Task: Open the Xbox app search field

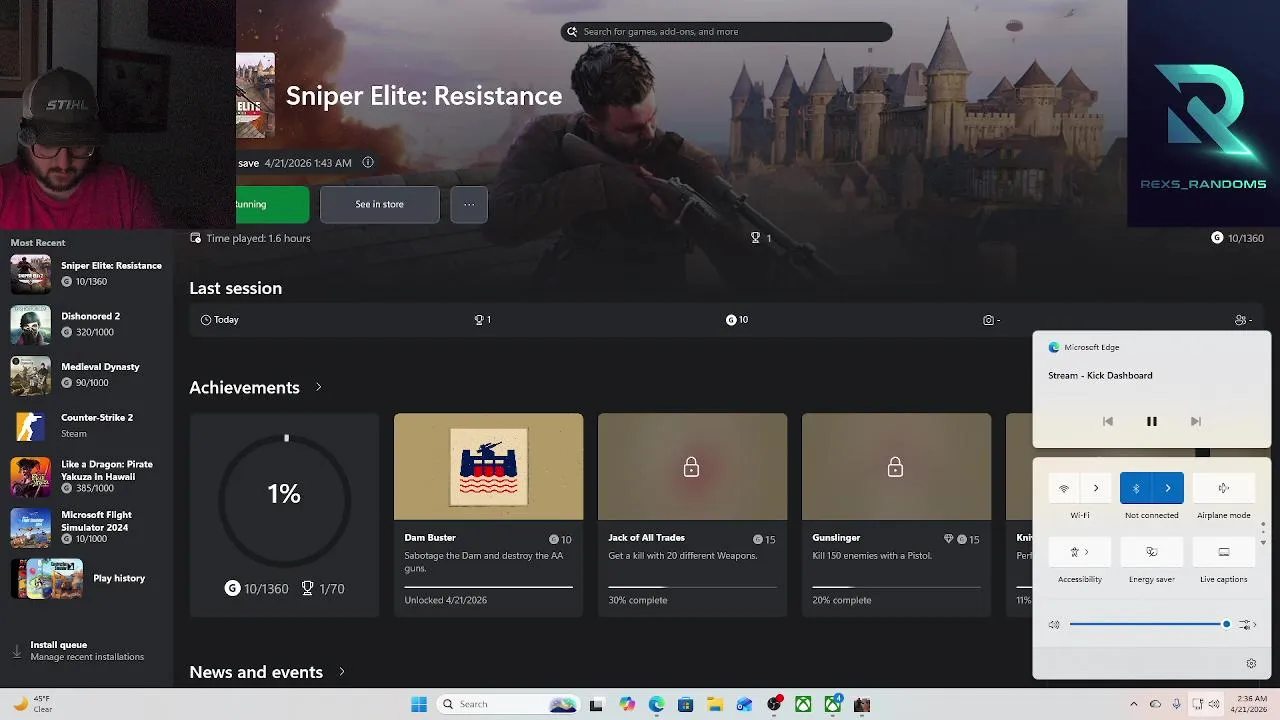Action: pyautogui.click(x=726, y=32)
